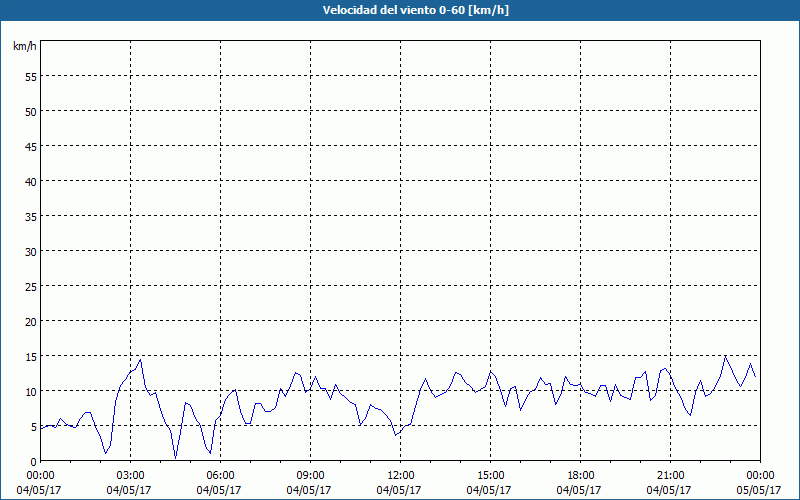Select the '21:00' x-axis label
Viewport: 800px width, 500px height.
point(670,476)
